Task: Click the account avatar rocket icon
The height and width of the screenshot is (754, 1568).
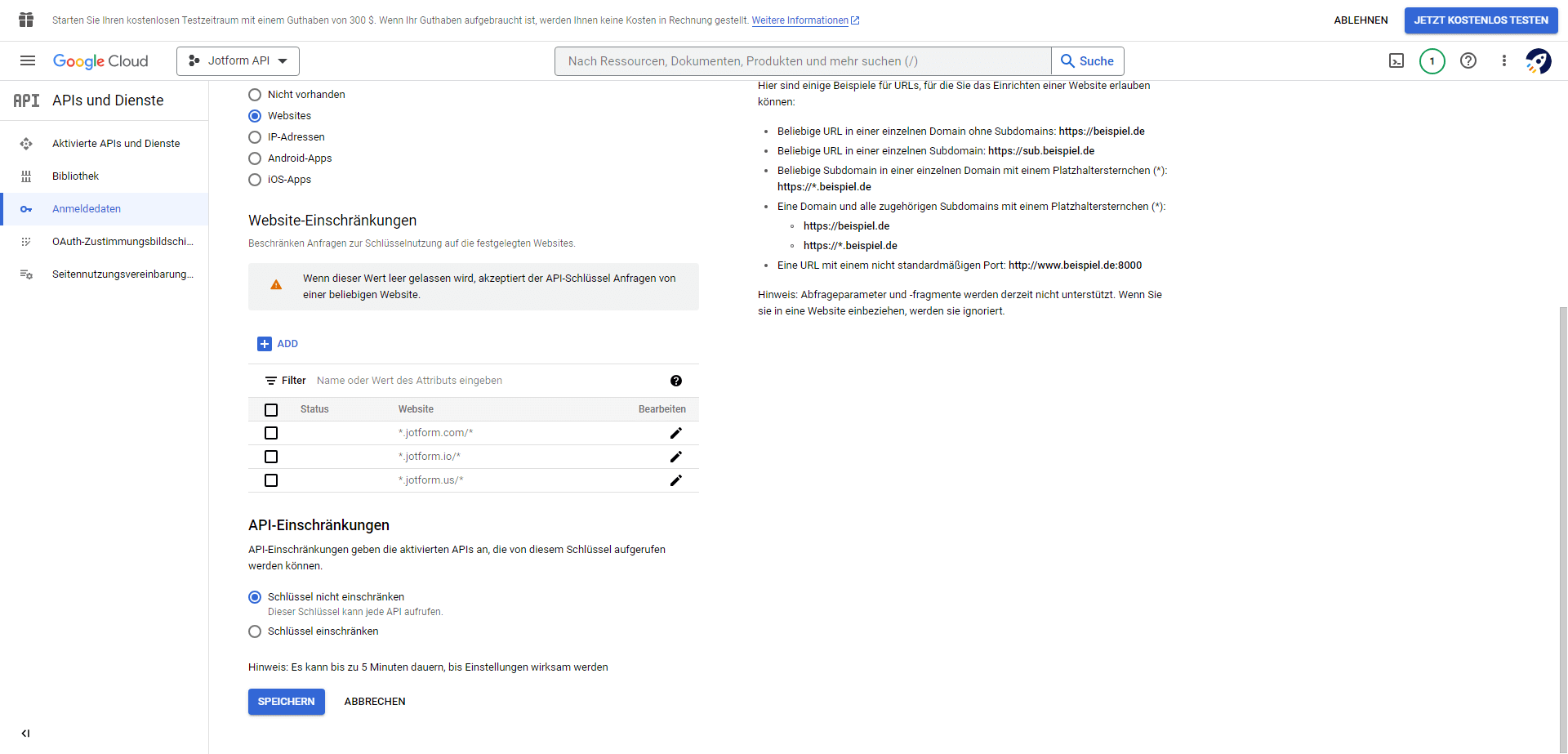Action: coord(1539,60)
